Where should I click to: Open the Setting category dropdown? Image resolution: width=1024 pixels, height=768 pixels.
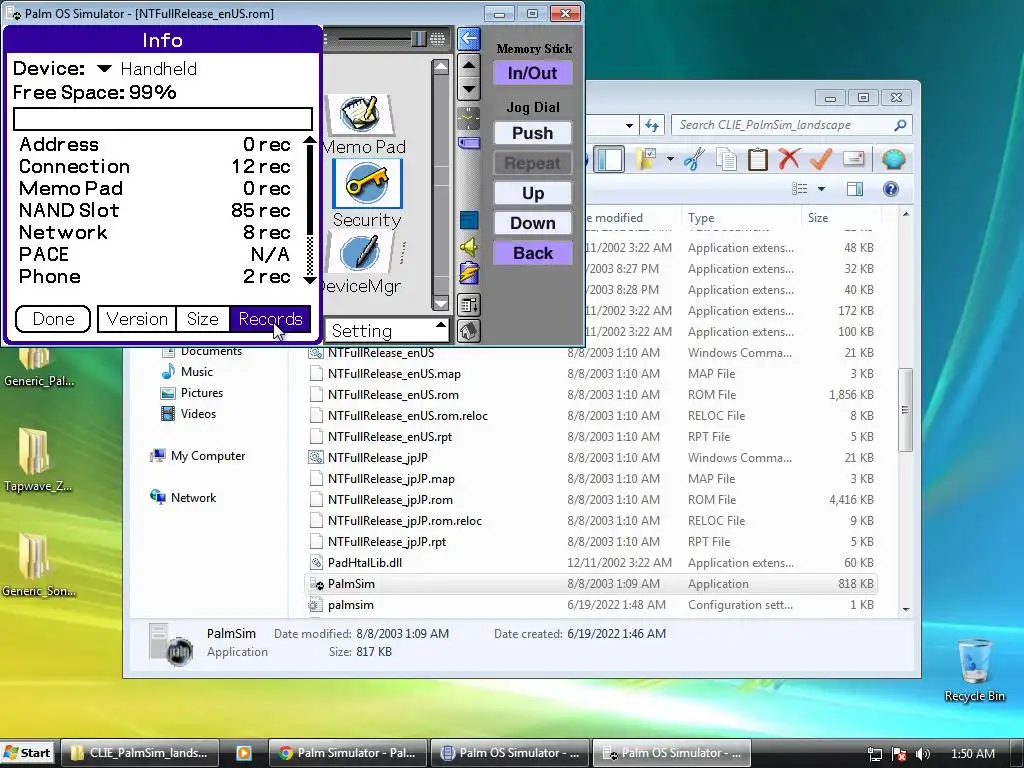pyautogui.click(x=387, y=330)
